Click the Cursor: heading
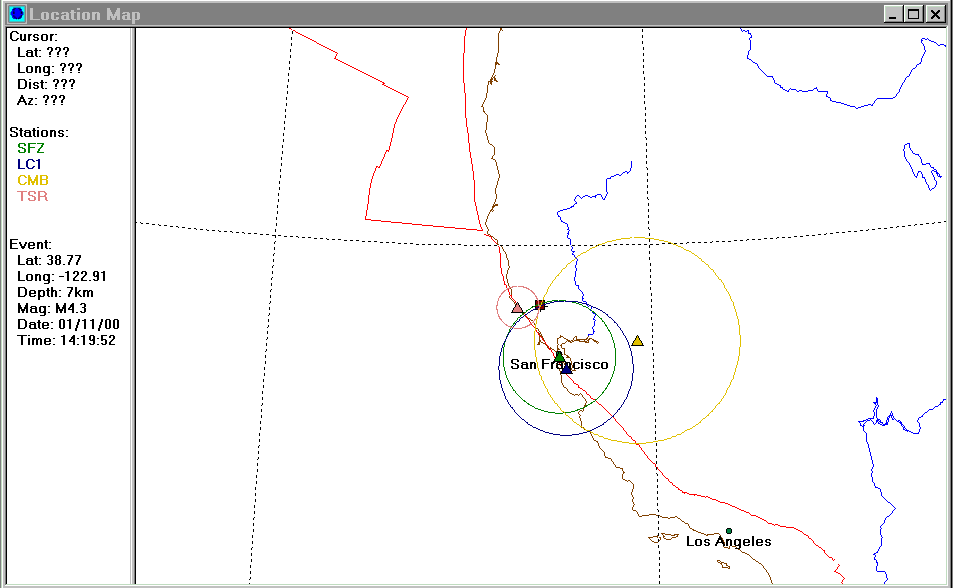This screenshot has height=588, width=953. tap(33, 36)
